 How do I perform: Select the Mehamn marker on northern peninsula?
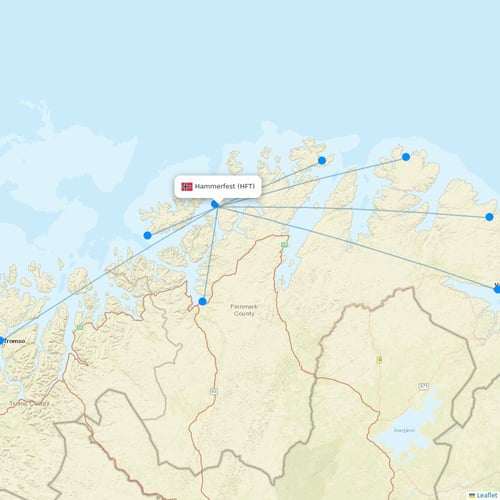pyautogui.click(x=406, y=157)
